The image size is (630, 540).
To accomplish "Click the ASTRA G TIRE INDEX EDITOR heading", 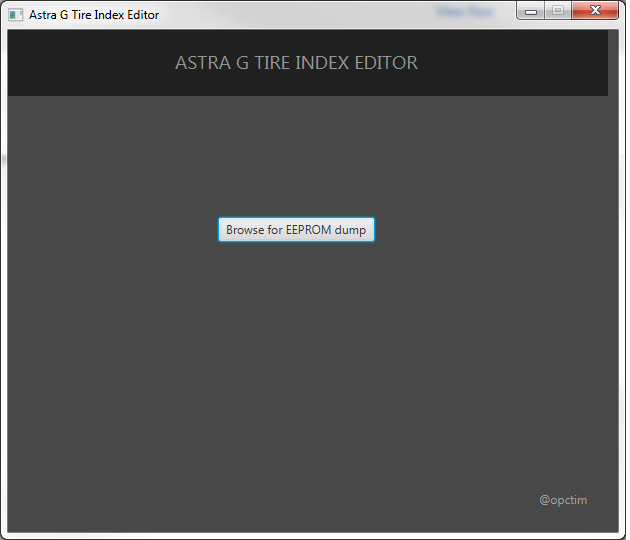I will click(x=298, y=63).
